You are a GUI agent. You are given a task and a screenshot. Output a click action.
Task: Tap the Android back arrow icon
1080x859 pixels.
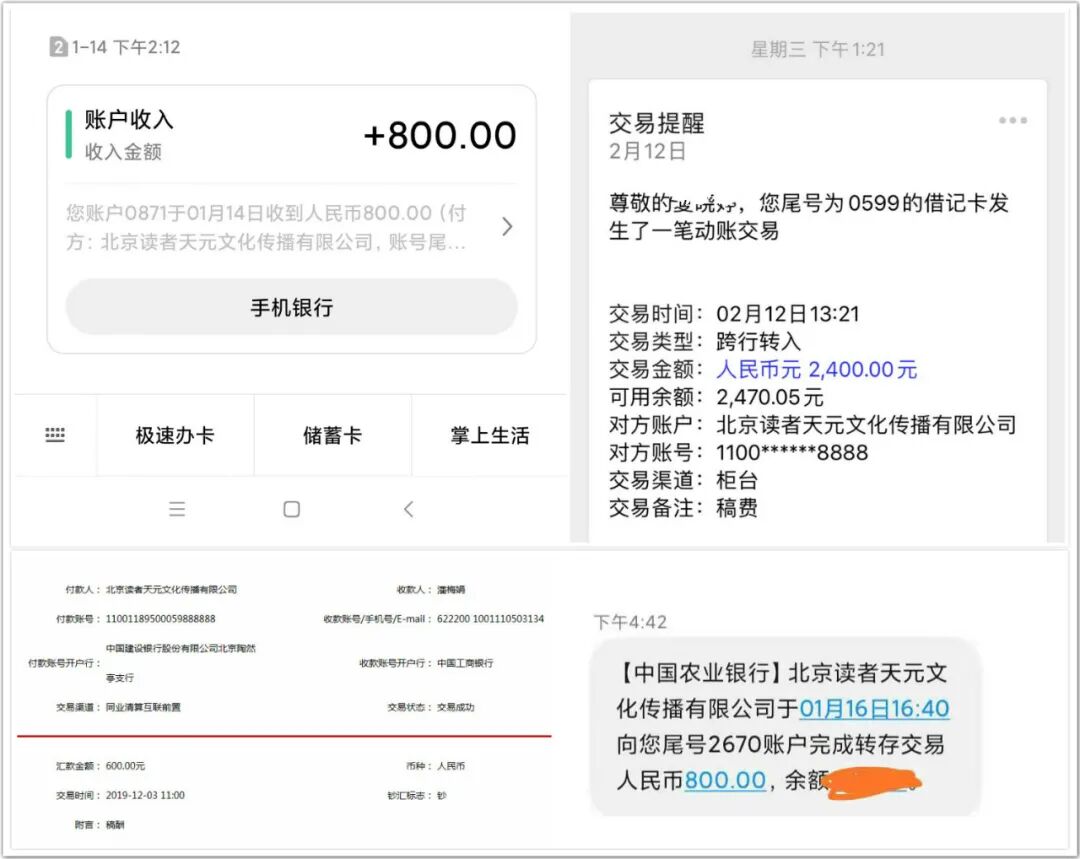408,509
